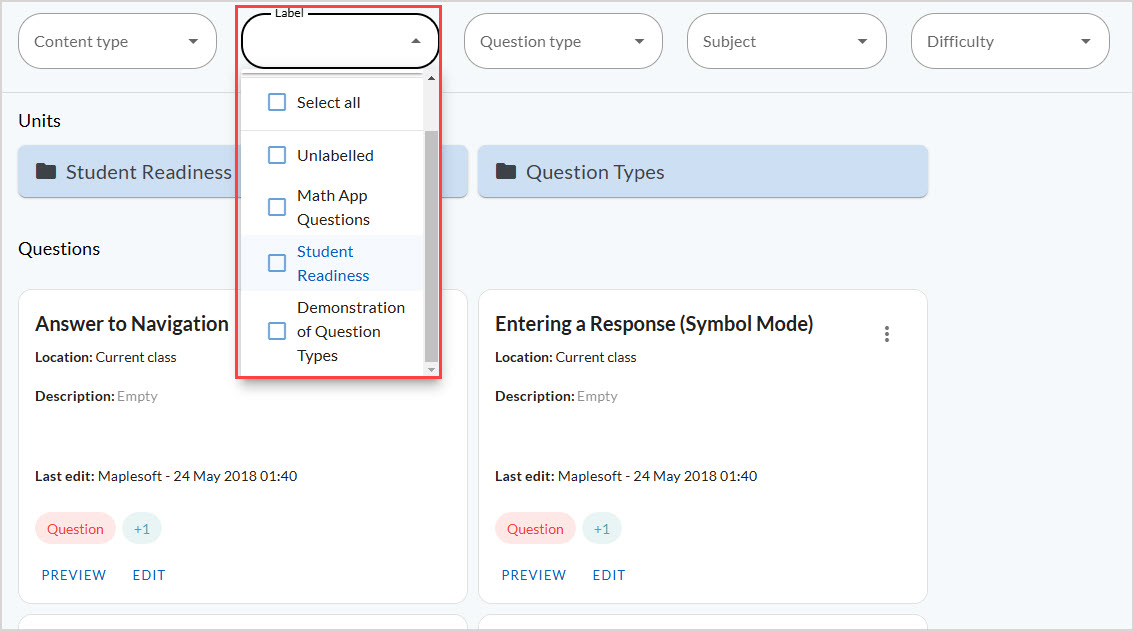This screenshot has width=1134, height=631.
Task: Check Demonstration of Question Types label
Action: (x=276, y=331)
